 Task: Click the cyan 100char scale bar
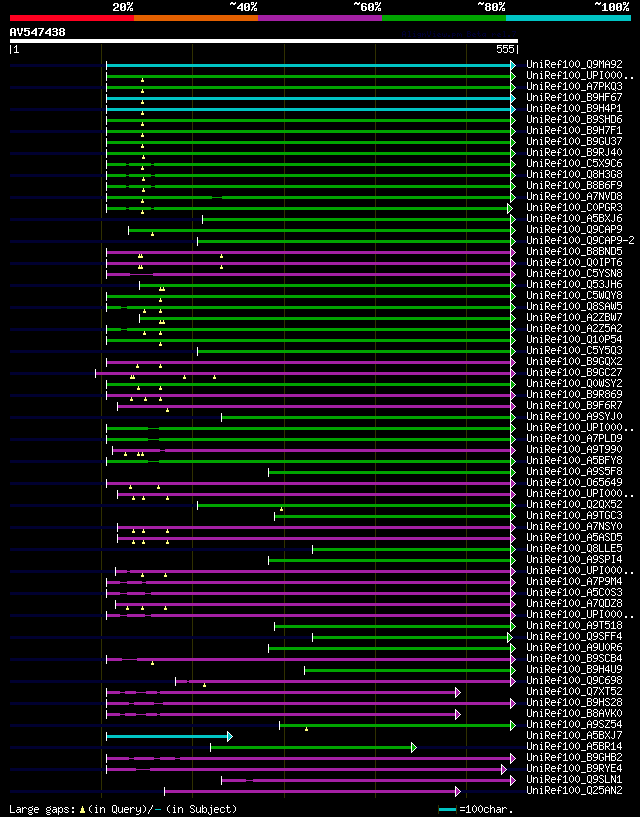tap(448, 809)
